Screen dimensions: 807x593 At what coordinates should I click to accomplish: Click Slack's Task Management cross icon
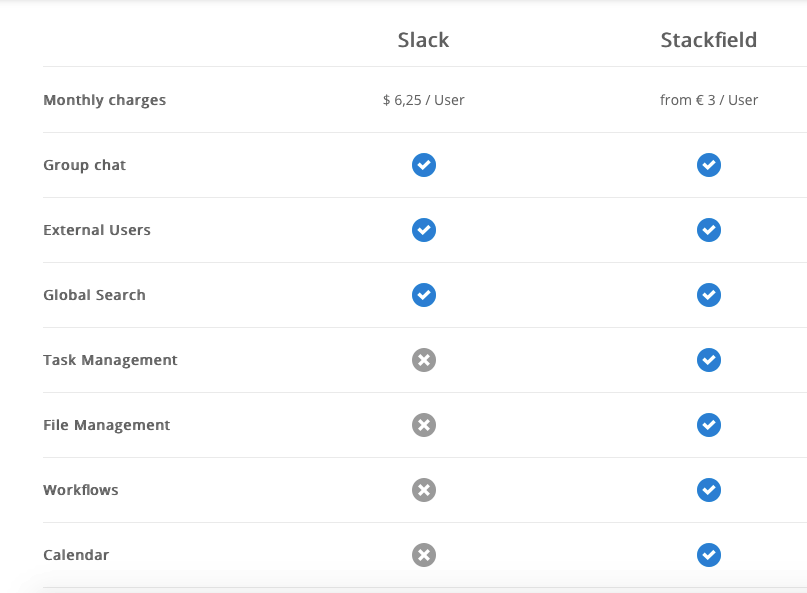tap(424, 360)
